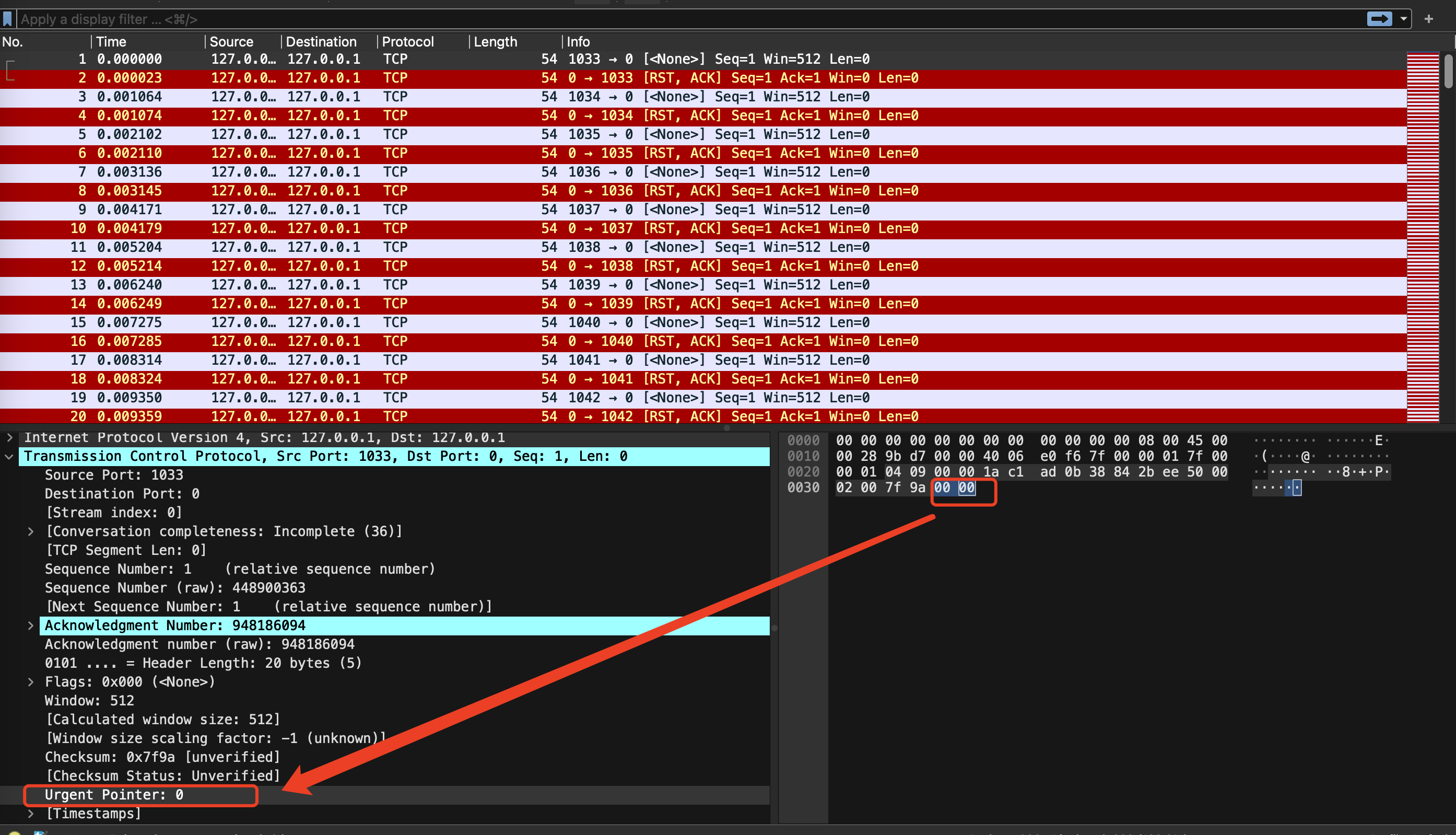This screenshot has width=1456, height=835.
Task: Click the display filter bookmark icon
Action: click(x=7, y=19)
